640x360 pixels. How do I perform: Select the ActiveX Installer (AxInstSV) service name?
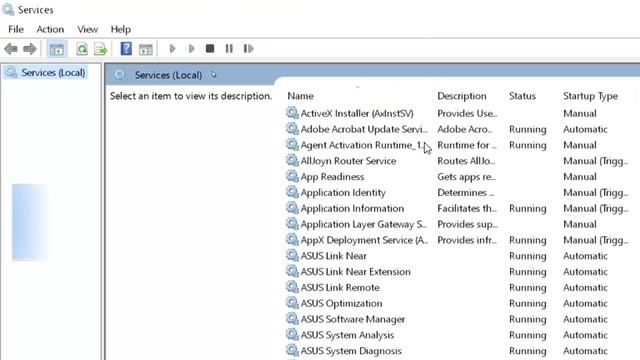click(x=357, y=113)
